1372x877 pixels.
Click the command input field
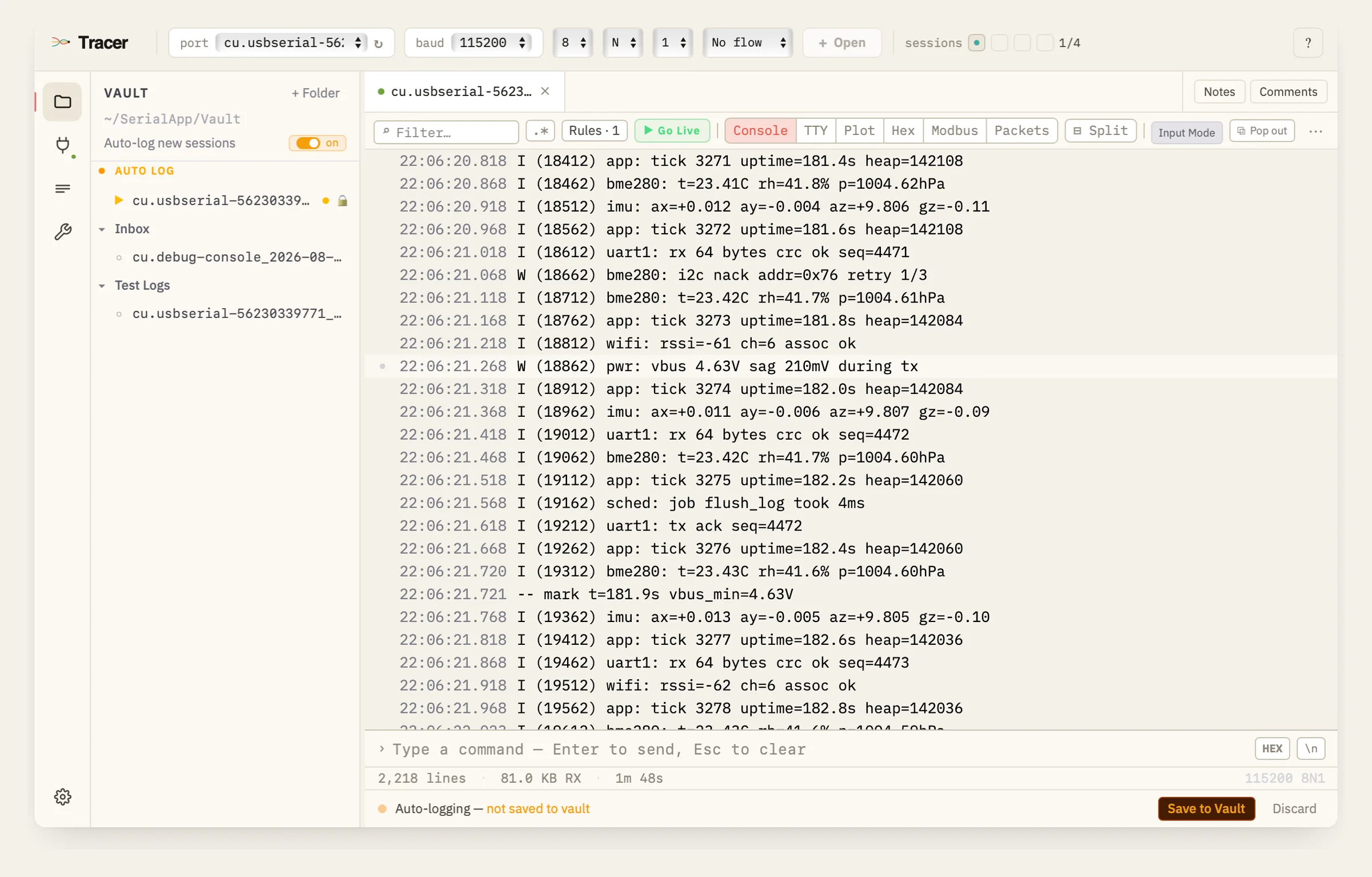point(812,749)
